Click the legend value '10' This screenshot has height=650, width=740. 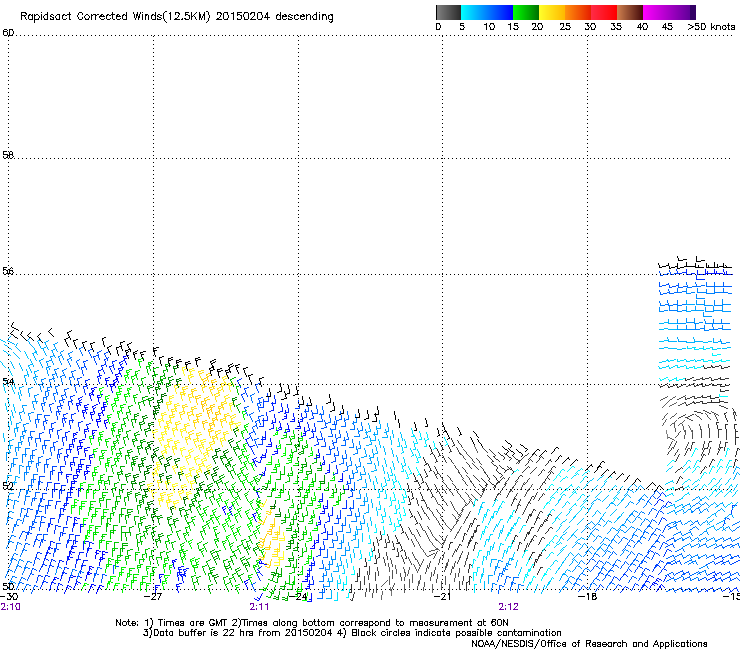click(489, 27)
